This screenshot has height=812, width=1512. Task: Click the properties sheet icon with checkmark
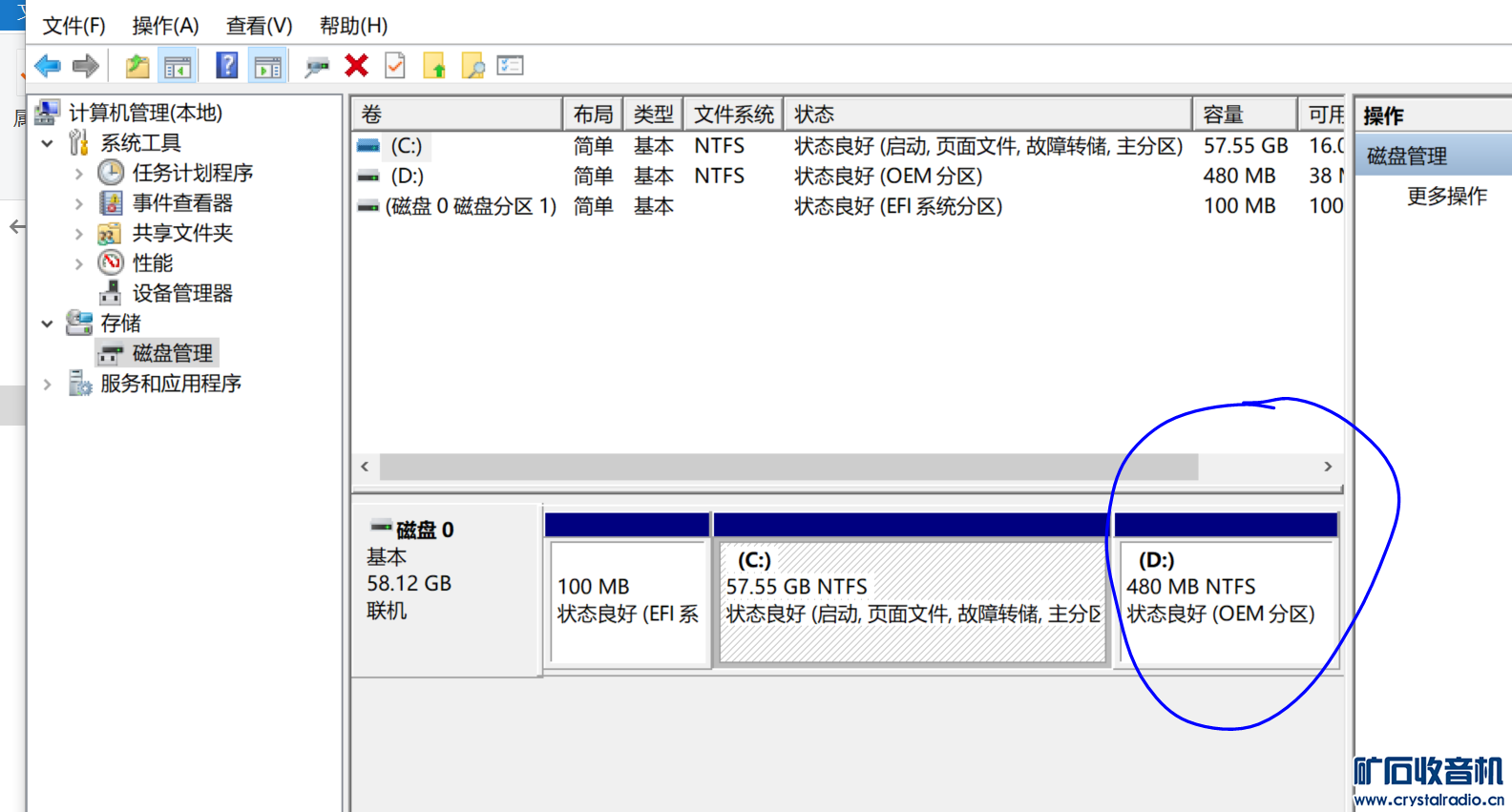pyautogui.click(x=395, y=66)
